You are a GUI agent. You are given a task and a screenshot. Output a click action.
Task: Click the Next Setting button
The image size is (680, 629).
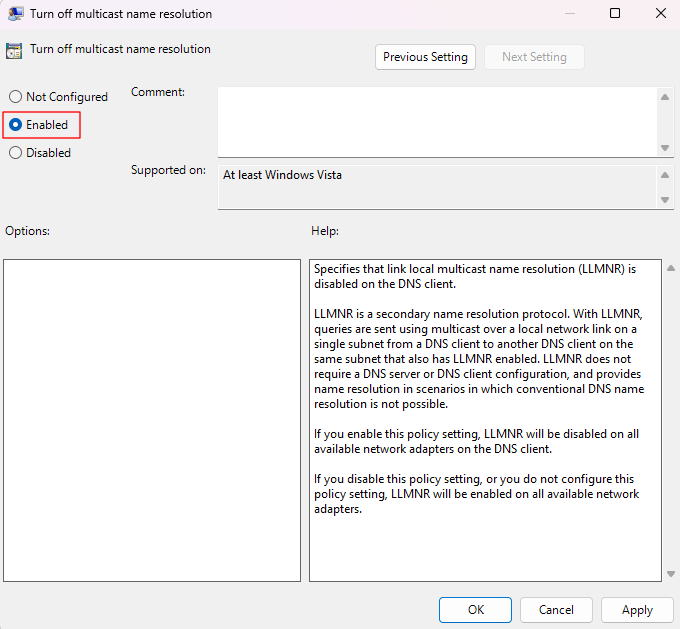click(x=534, y=57)
